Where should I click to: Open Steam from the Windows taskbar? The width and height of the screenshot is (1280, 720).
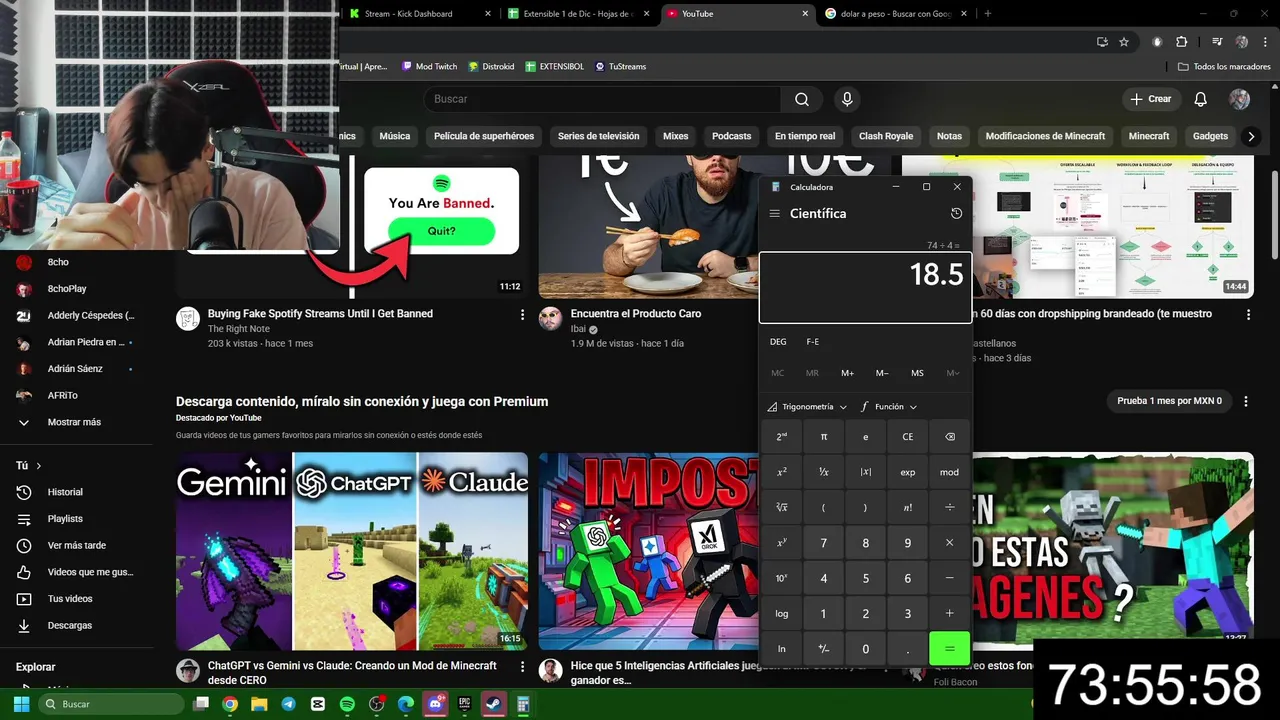coord(494,704)
